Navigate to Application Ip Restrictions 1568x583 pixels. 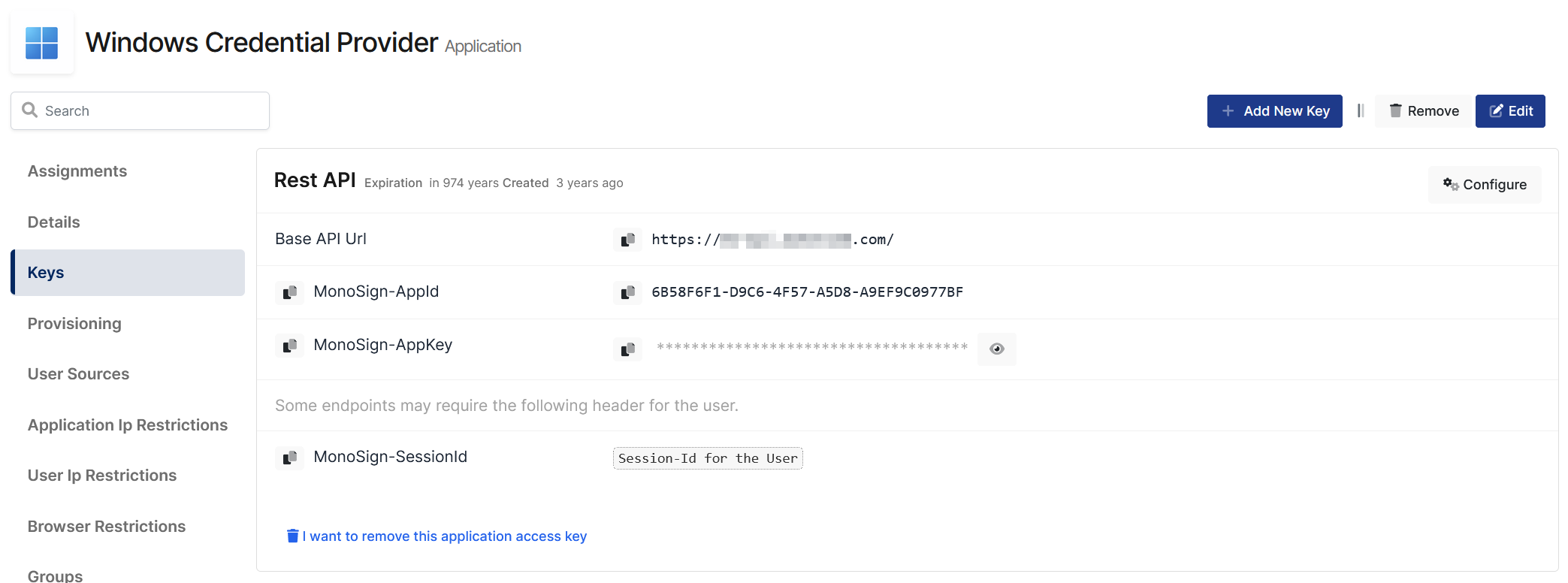point(128,425)
